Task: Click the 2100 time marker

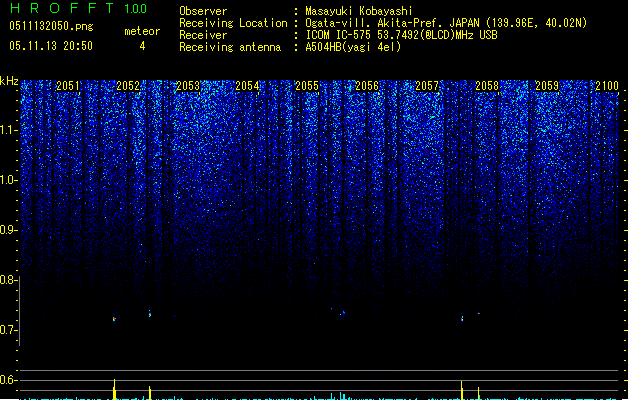Action: (607, 86)
